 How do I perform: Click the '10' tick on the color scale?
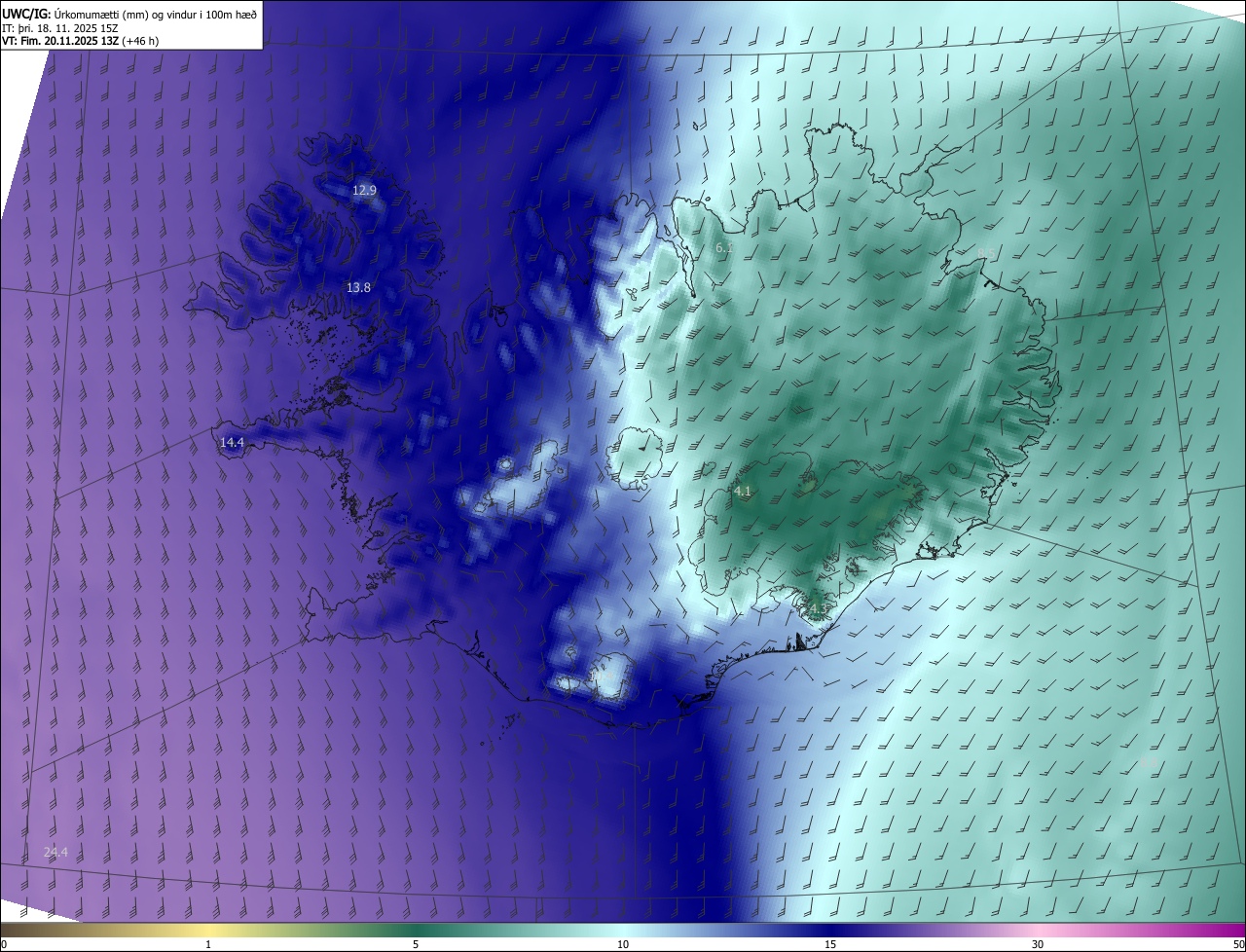[x=623, y=944]
